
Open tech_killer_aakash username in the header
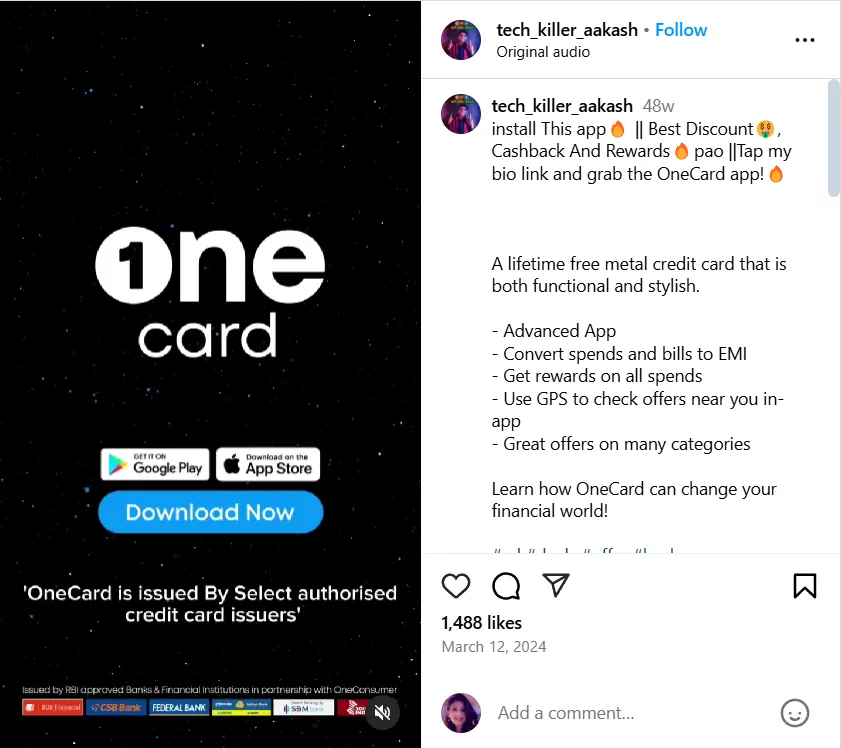pos(567,30)
